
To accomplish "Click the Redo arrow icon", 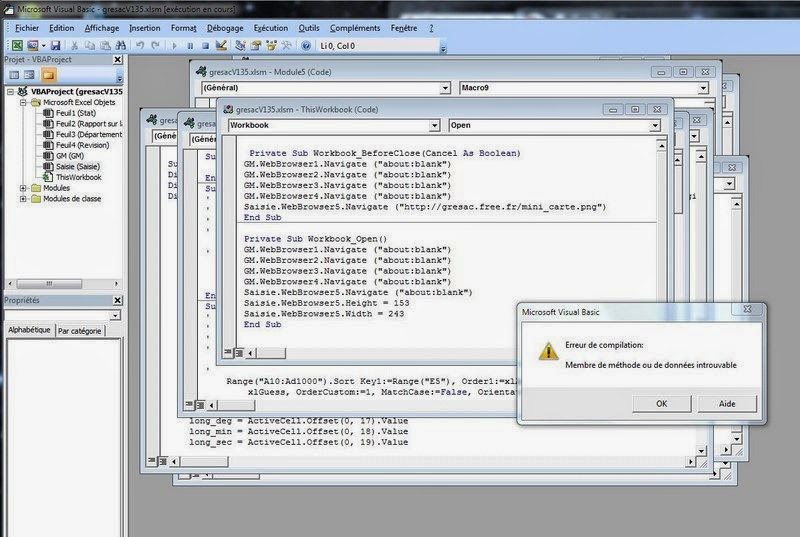I will [155, 45].
